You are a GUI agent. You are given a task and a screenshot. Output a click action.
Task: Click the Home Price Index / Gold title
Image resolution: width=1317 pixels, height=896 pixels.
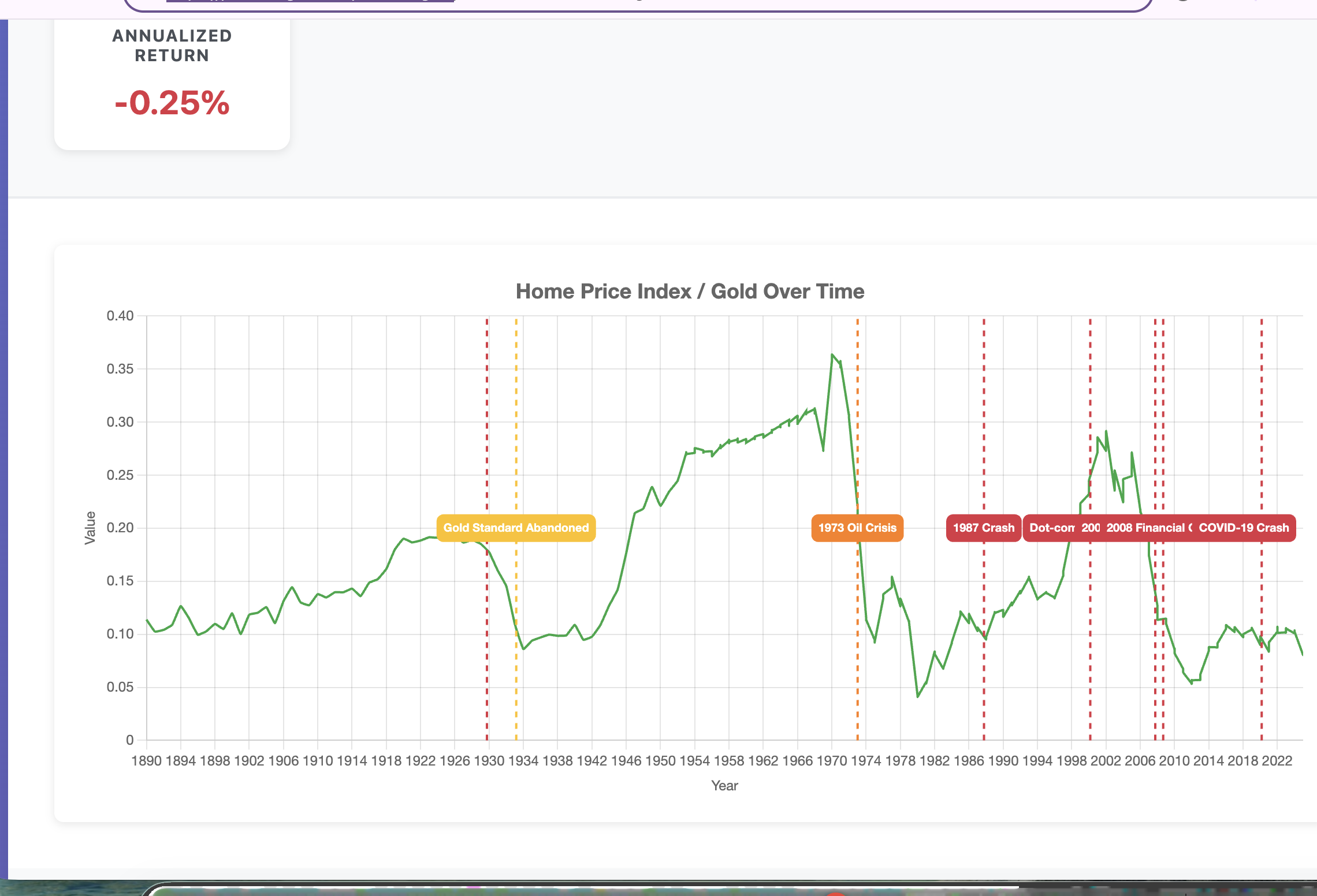690,292
